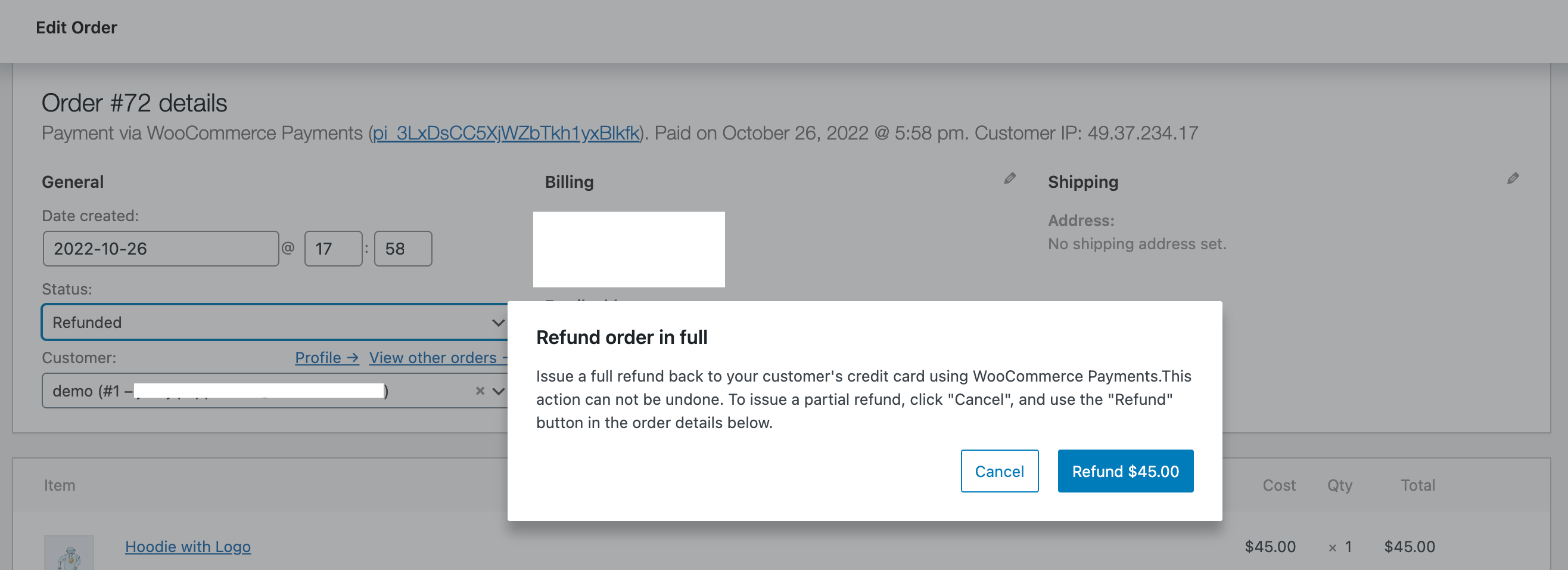Click the Total column header
The image size is (1568, 570).
[1418, 485]
